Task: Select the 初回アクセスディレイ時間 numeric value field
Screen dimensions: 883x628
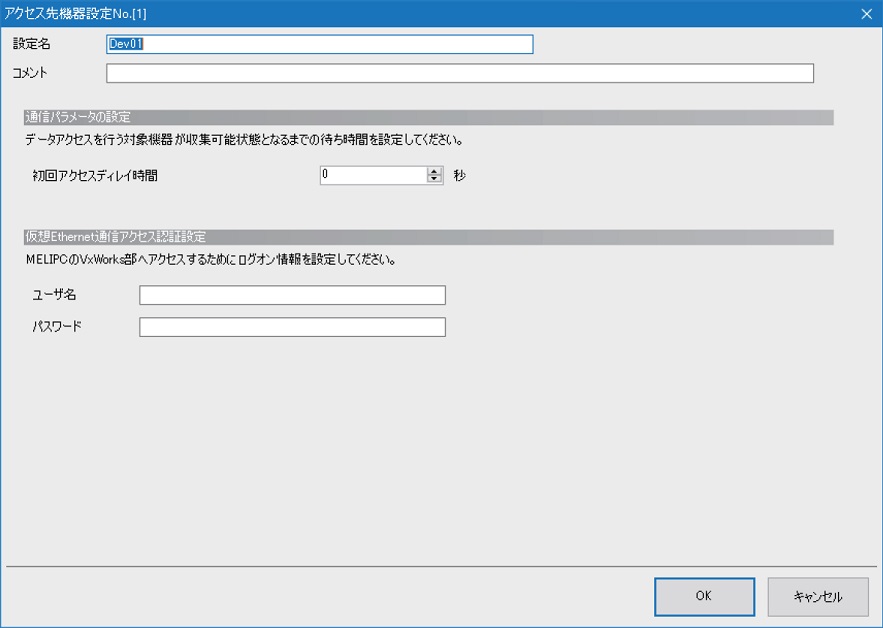Action: (x=372, y=175)
